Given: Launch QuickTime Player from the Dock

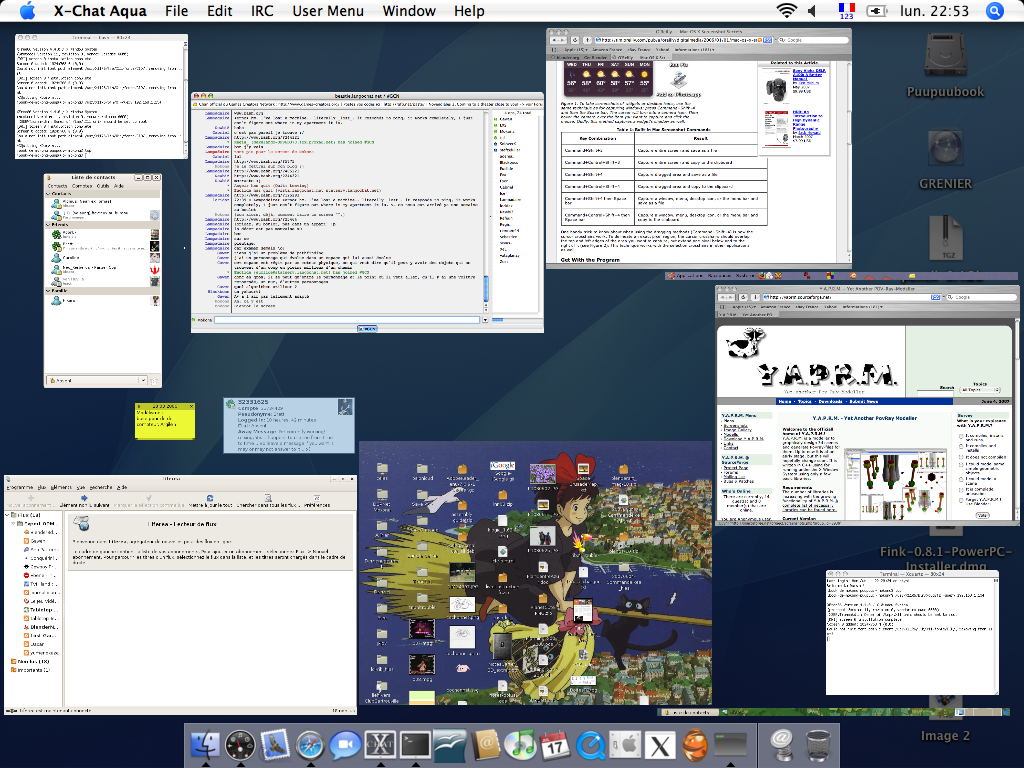Looking at the screenshot, I should click(x=590, y=745).
